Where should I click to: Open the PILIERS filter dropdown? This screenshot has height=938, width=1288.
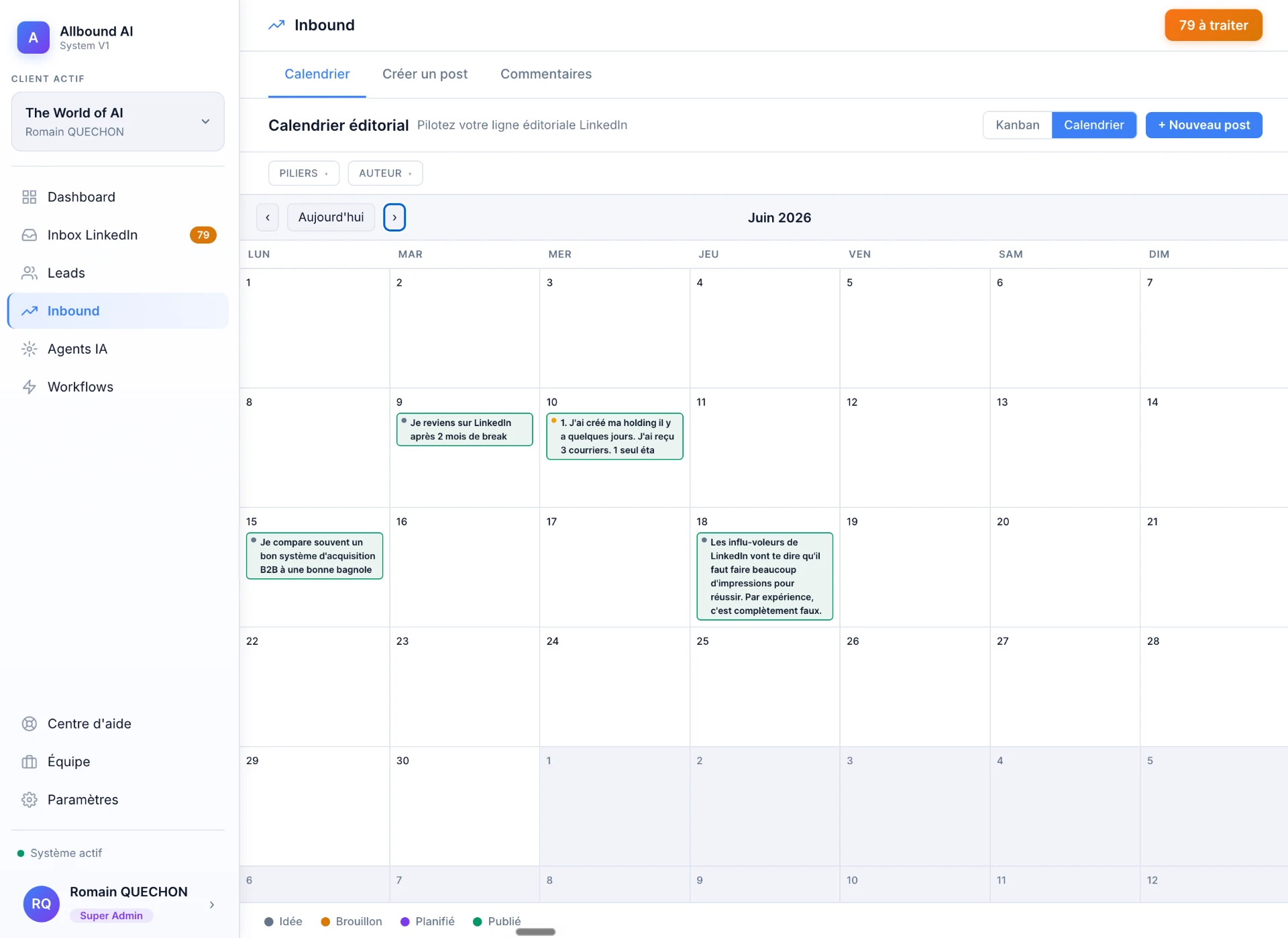304,173
